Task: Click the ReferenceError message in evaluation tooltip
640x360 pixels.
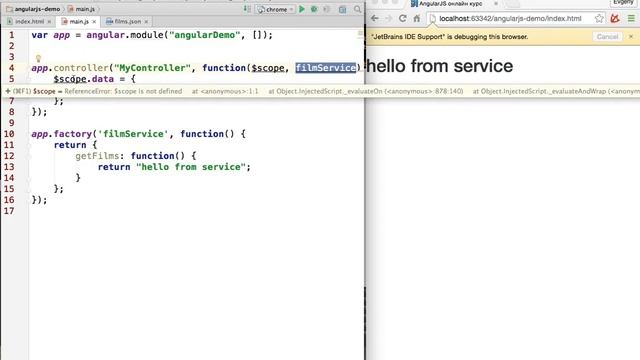Action: coord(123,91)
